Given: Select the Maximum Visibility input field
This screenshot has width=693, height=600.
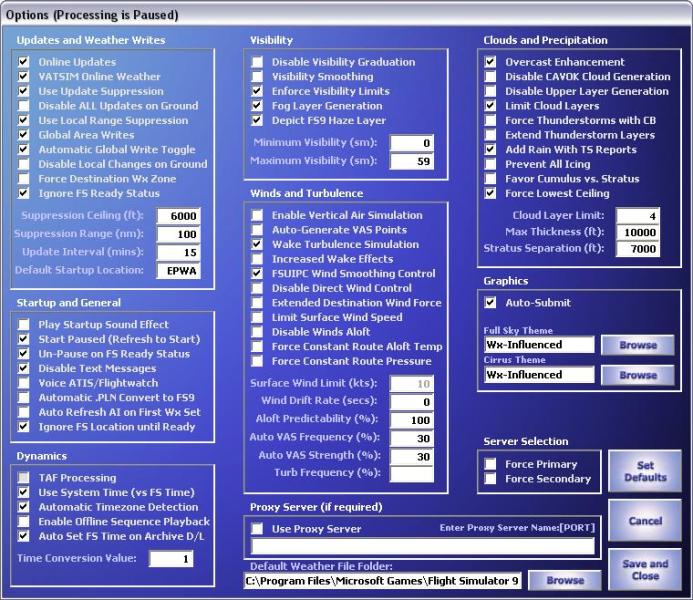Looking at the screenshot, I should pos(411,161).
